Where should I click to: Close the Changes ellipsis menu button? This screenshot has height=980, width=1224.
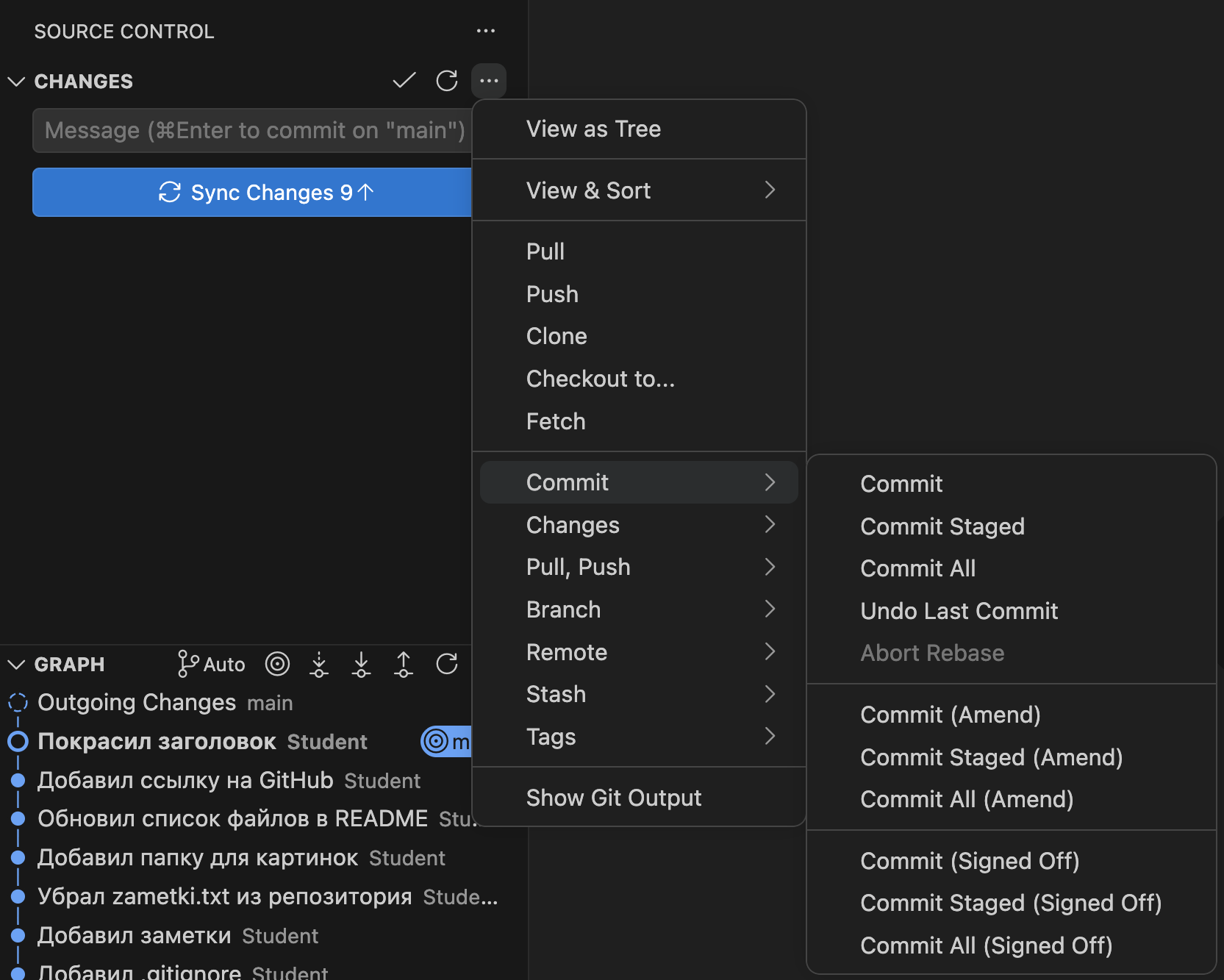(489, 81)
